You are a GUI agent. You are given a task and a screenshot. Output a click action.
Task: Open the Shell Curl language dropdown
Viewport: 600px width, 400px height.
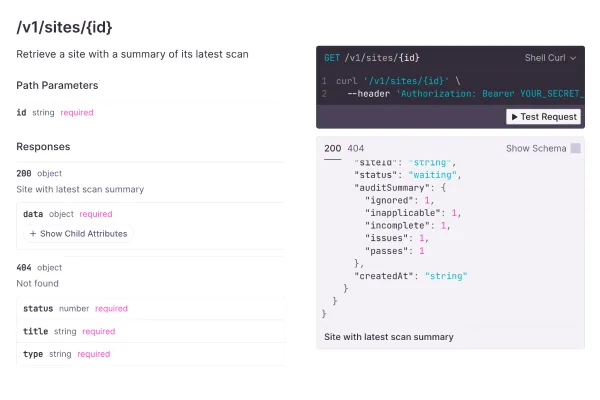[550, 58]
